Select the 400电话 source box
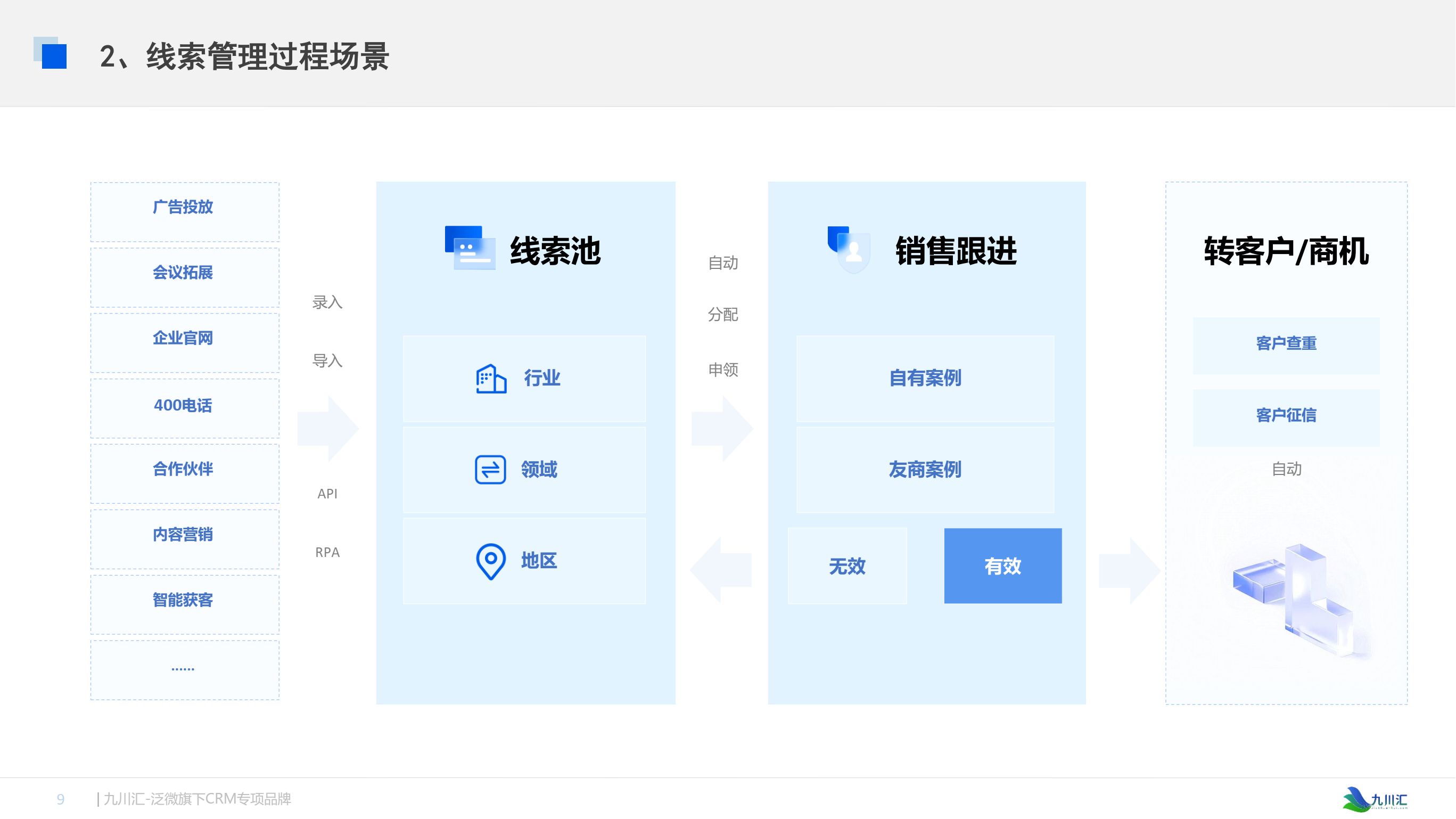This screenshot has height=819, width=1456. 185,408
